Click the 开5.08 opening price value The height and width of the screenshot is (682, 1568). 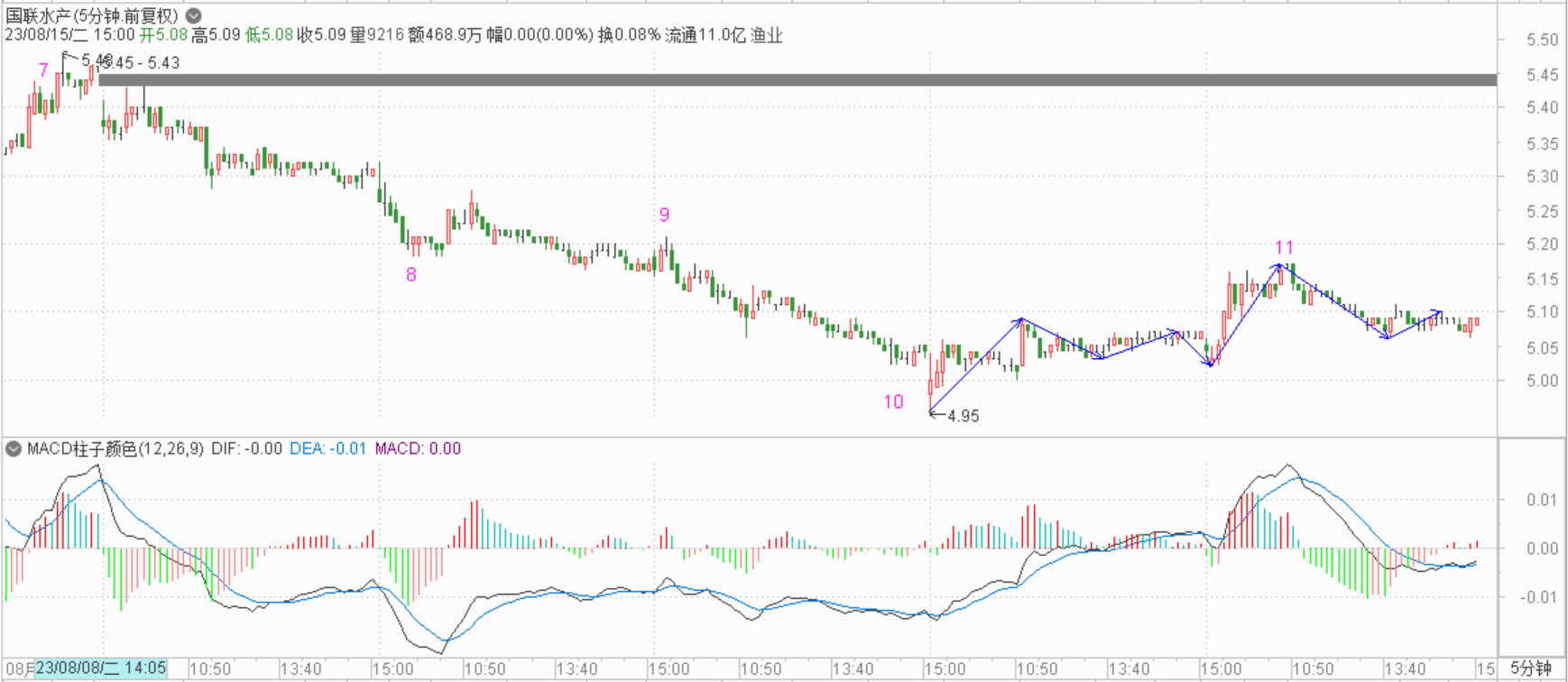(x=163, y=35)
